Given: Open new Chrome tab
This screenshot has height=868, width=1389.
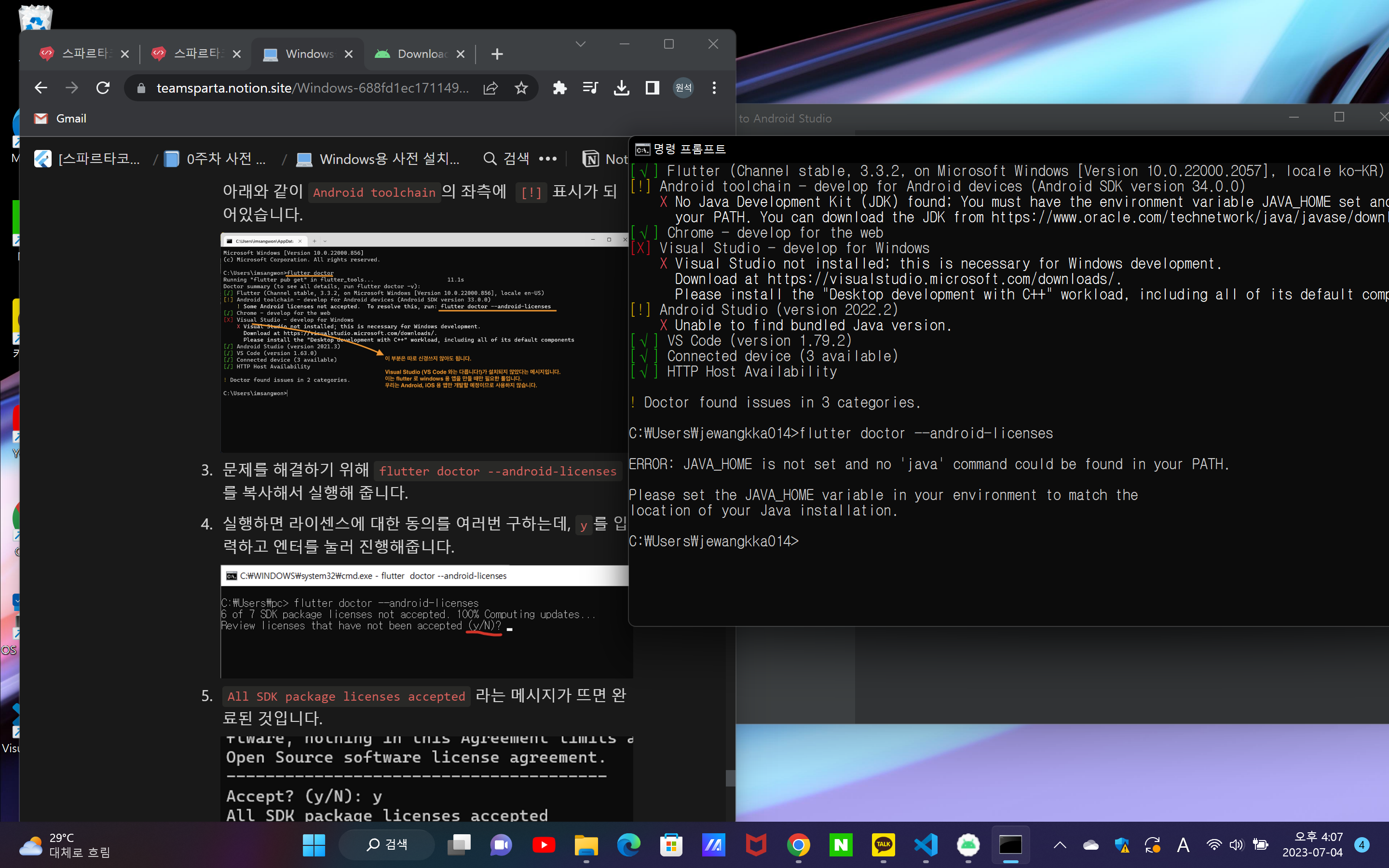Looking at the screenshot, I should [x=497, y=54].
